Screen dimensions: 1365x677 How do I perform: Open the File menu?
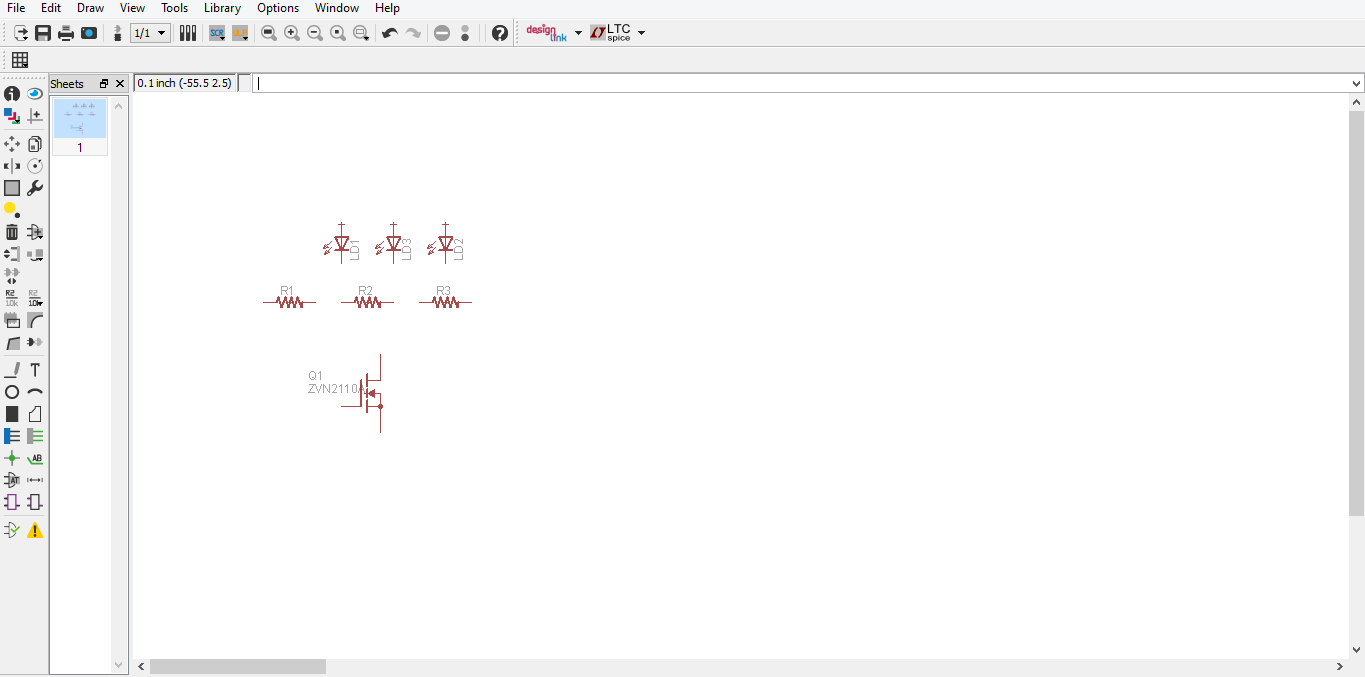click(16, 8)
